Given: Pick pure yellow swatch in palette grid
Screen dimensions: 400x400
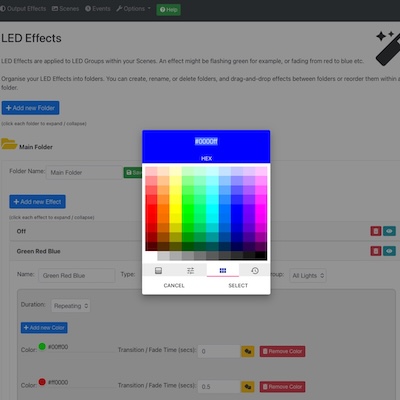Looking at the screenshot, I should click(176, 209).
